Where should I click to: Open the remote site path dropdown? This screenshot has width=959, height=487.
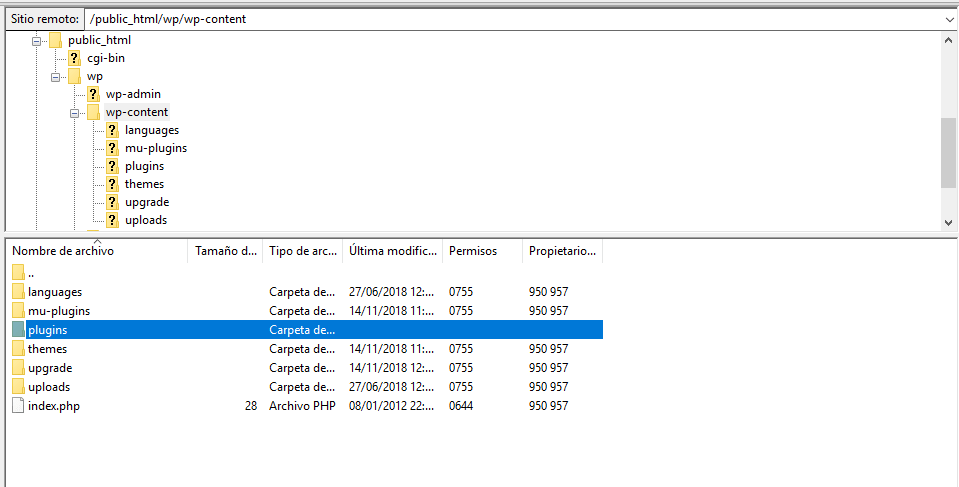pos(949,19)
